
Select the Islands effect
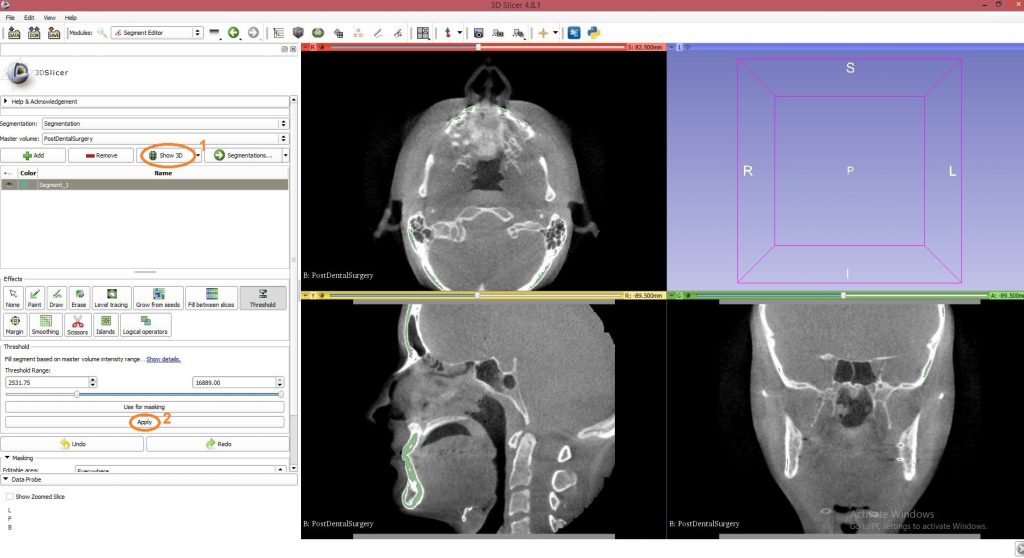point(105,325)
